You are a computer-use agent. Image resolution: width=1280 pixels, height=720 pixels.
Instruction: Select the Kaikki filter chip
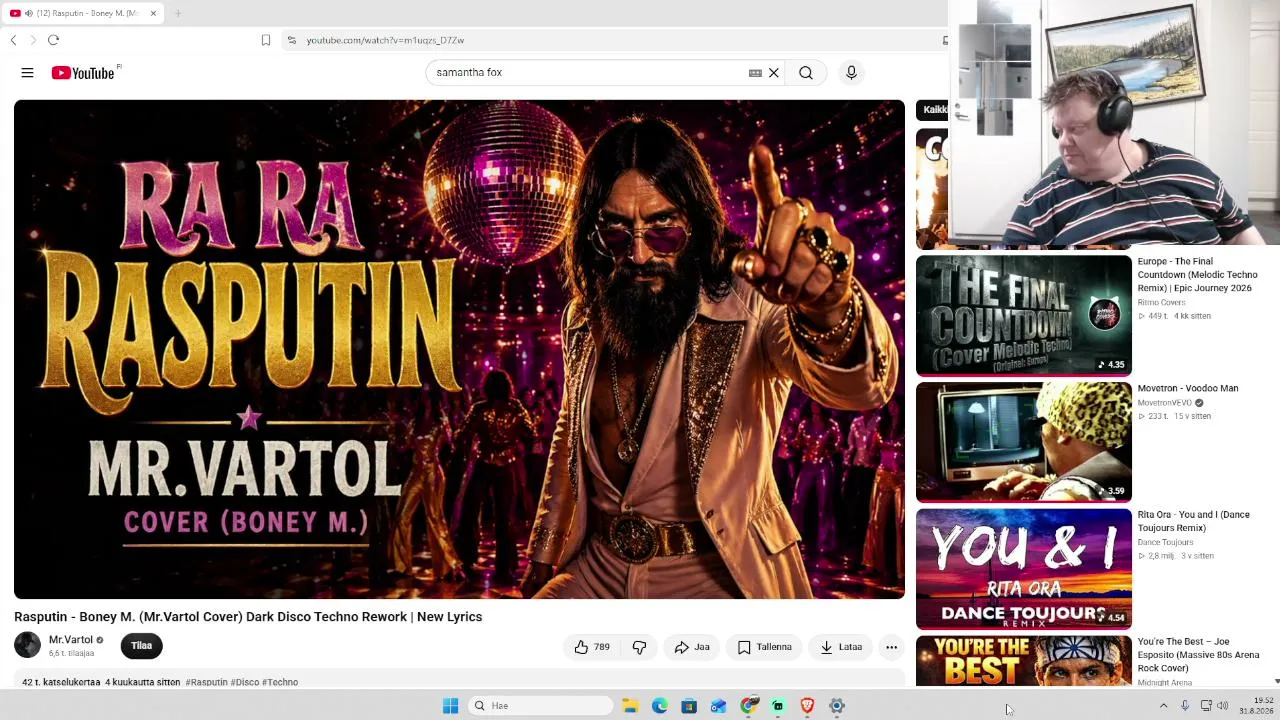933,110
